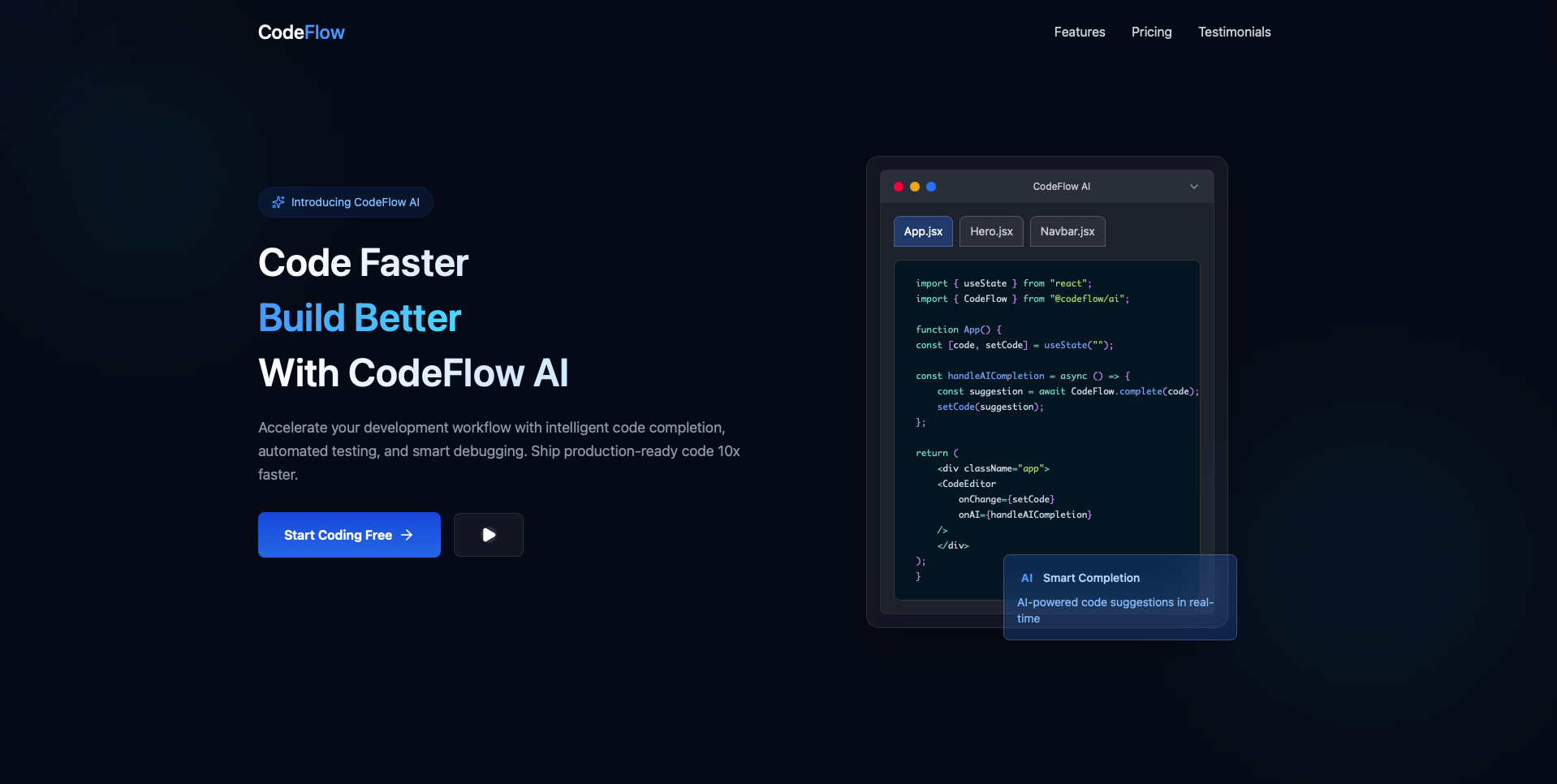Switch to the Navbar.jsx tab

1067,231
